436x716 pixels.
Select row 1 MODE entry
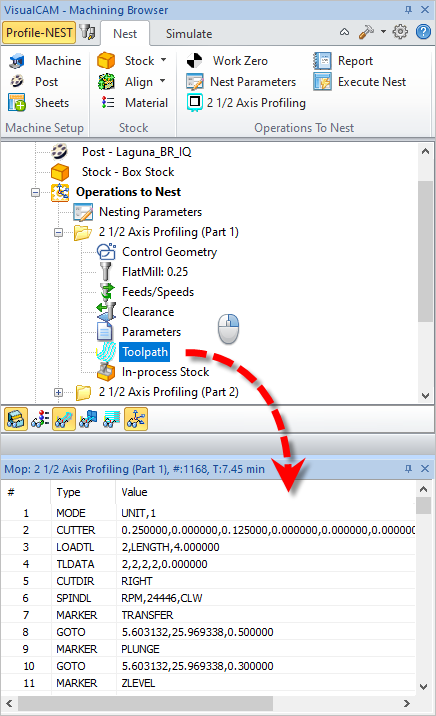(x=208, y=513)
